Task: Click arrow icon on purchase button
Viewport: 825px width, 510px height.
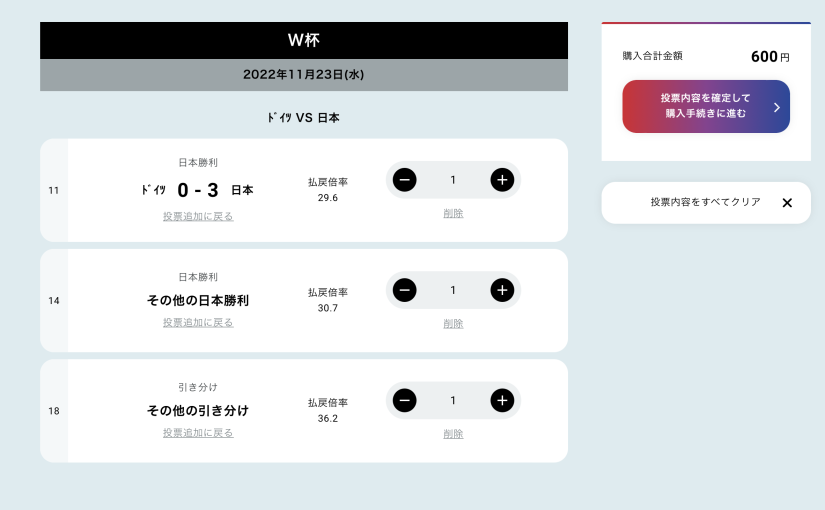Action: coord(776,107)
